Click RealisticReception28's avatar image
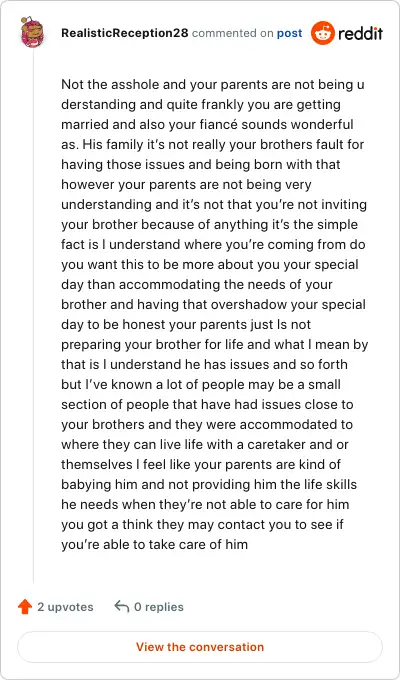 pyautogui.click(x=33, y=33)
